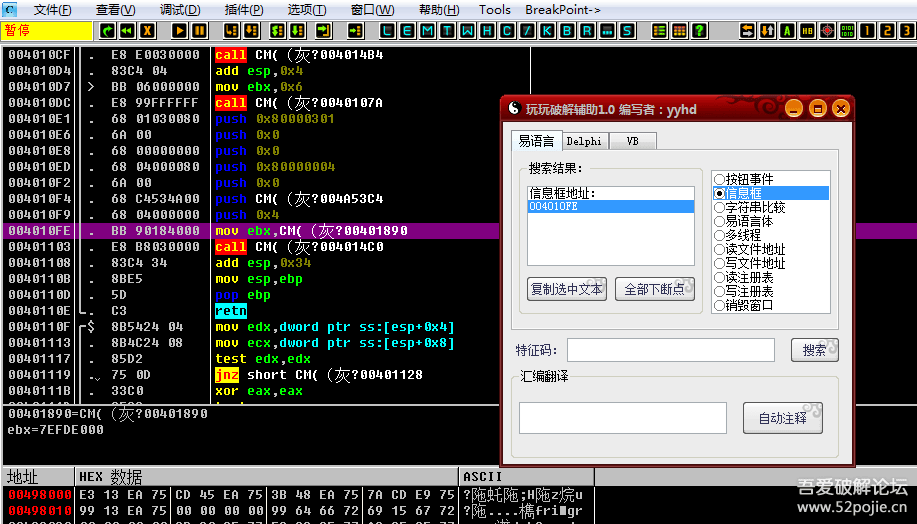Open Call stack with K icon
This screenshot has height=524, width=917.
pos(547,30)
